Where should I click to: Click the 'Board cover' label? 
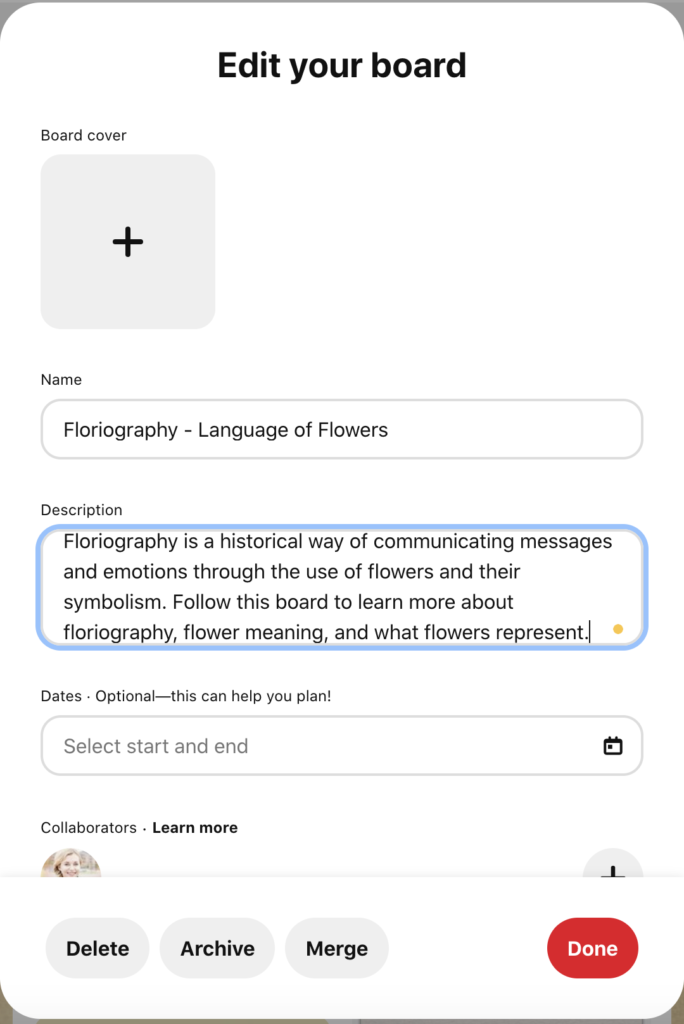(84, 135)
